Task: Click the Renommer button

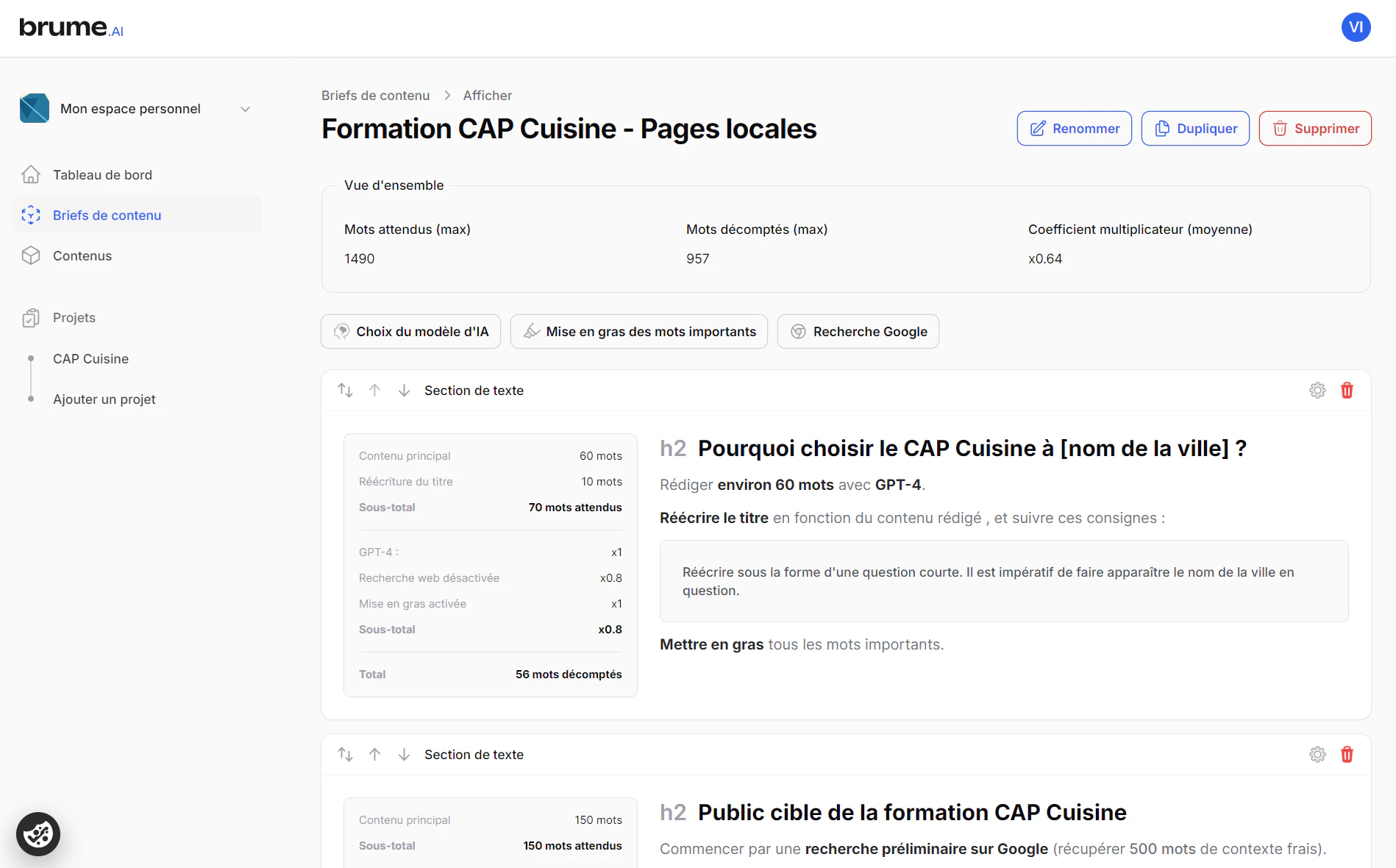Action: point(1074,129)
